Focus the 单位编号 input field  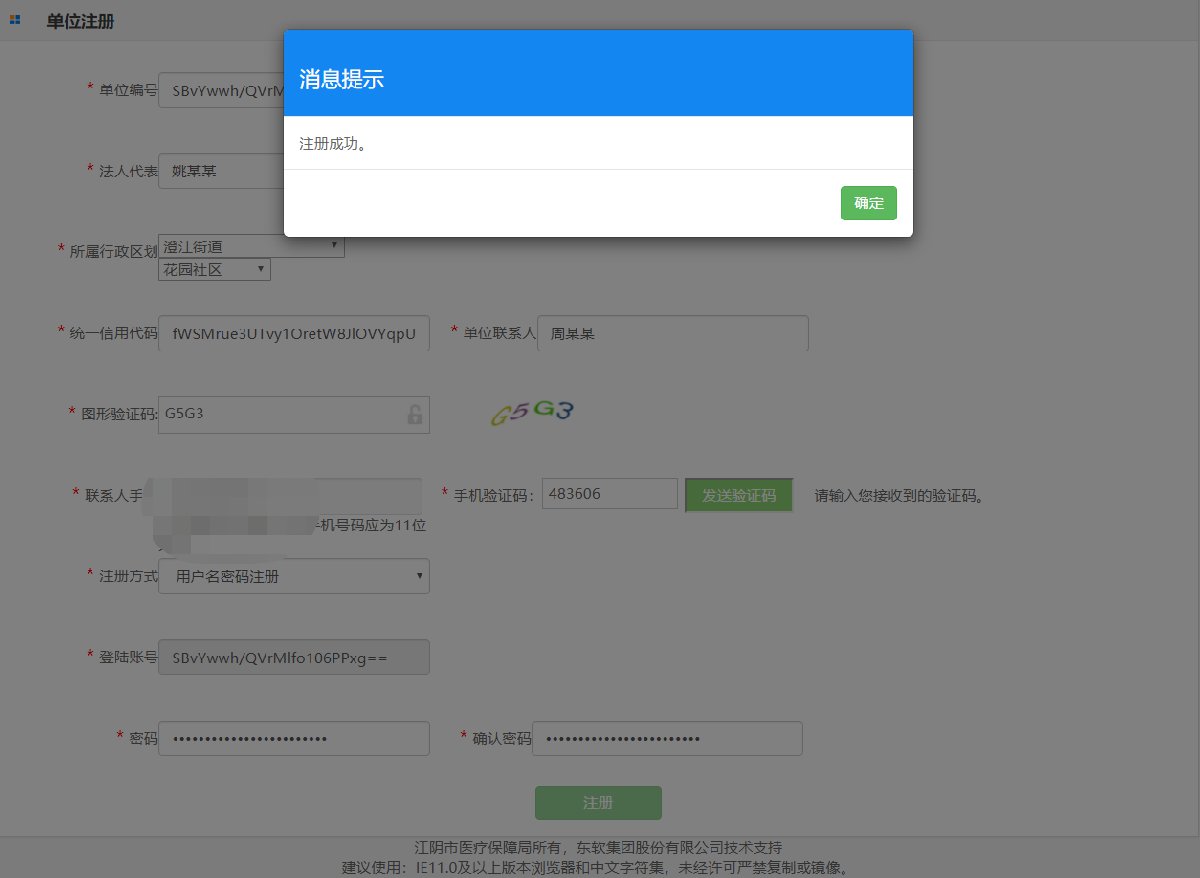pos(220,90)
